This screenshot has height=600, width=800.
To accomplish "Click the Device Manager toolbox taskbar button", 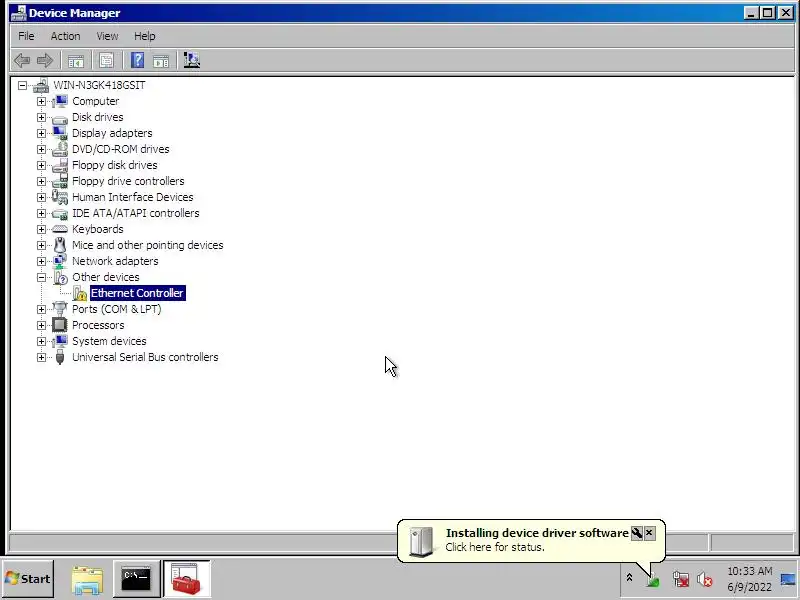I will pyautogui.click(x=186, y=579).
